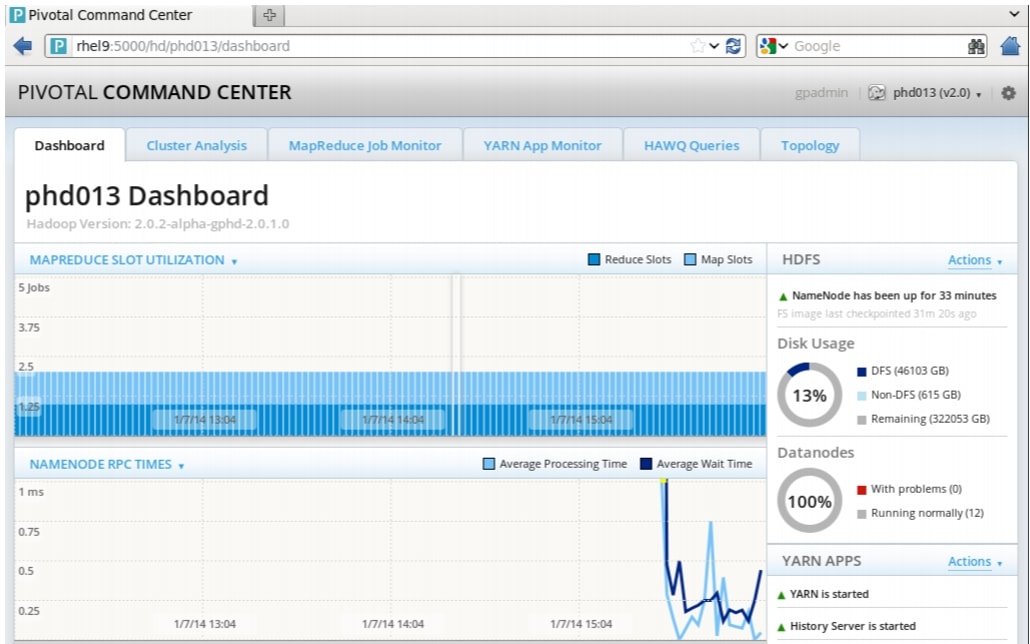Click the Pivotal favicon in address bar
Screen dimensions: 1030x644
(59, 46)
